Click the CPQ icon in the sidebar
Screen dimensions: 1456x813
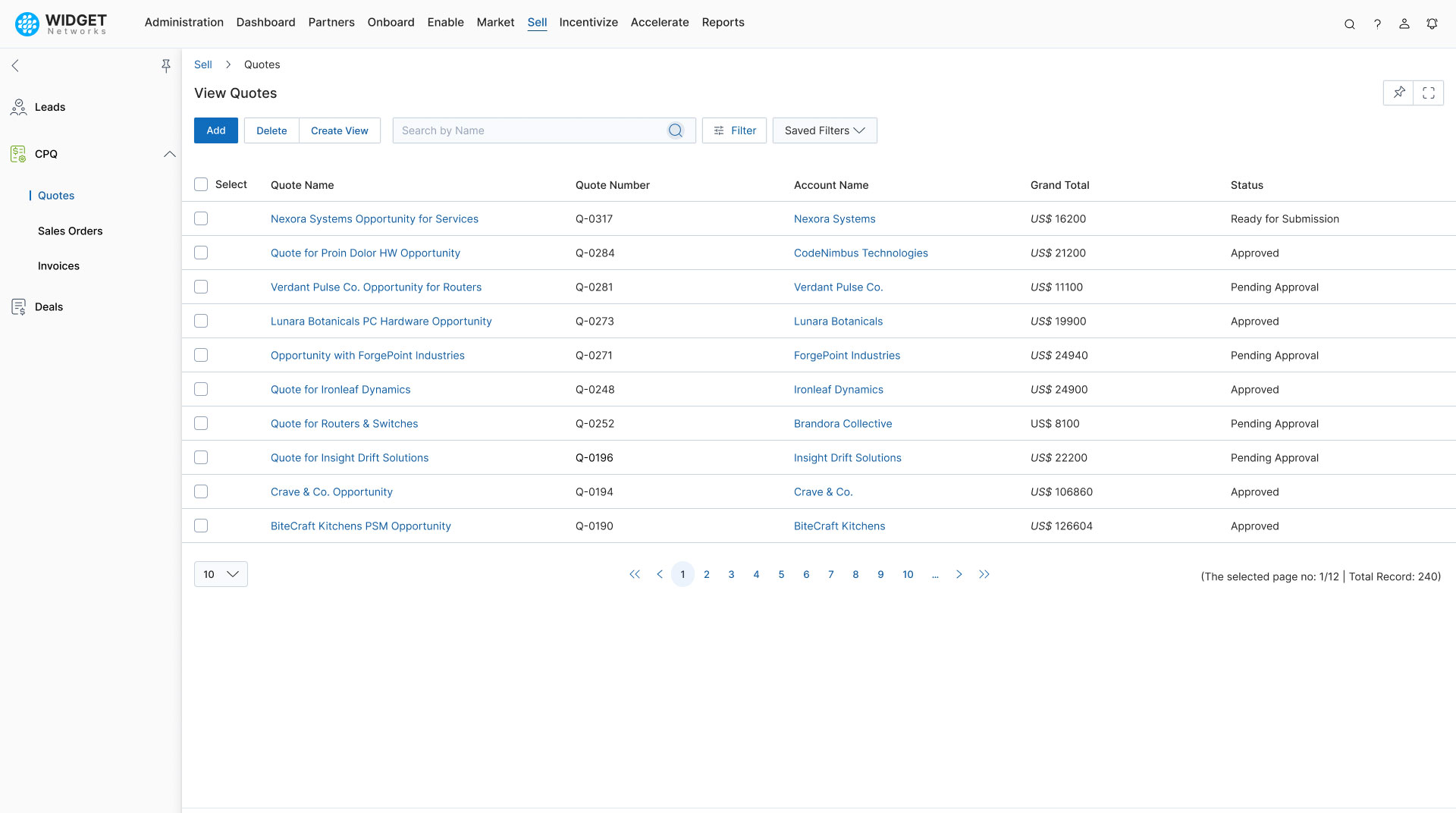click(x=17, y=153)
